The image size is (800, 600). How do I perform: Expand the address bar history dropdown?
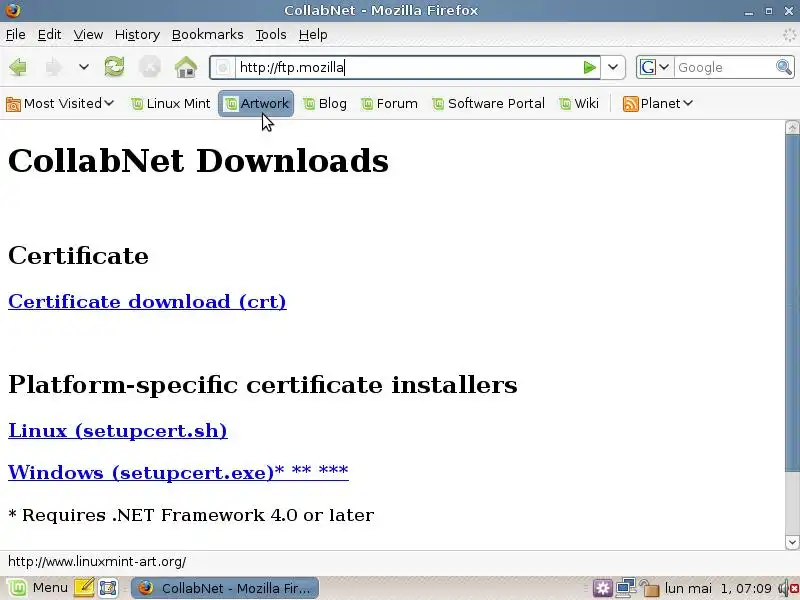coord(613,67)
